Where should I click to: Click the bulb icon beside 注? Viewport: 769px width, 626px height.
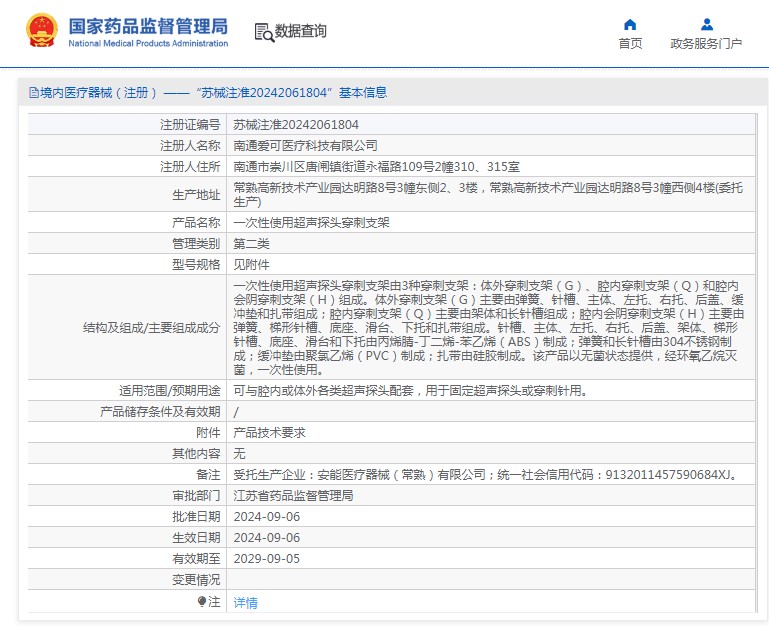(x=202, y=601)
